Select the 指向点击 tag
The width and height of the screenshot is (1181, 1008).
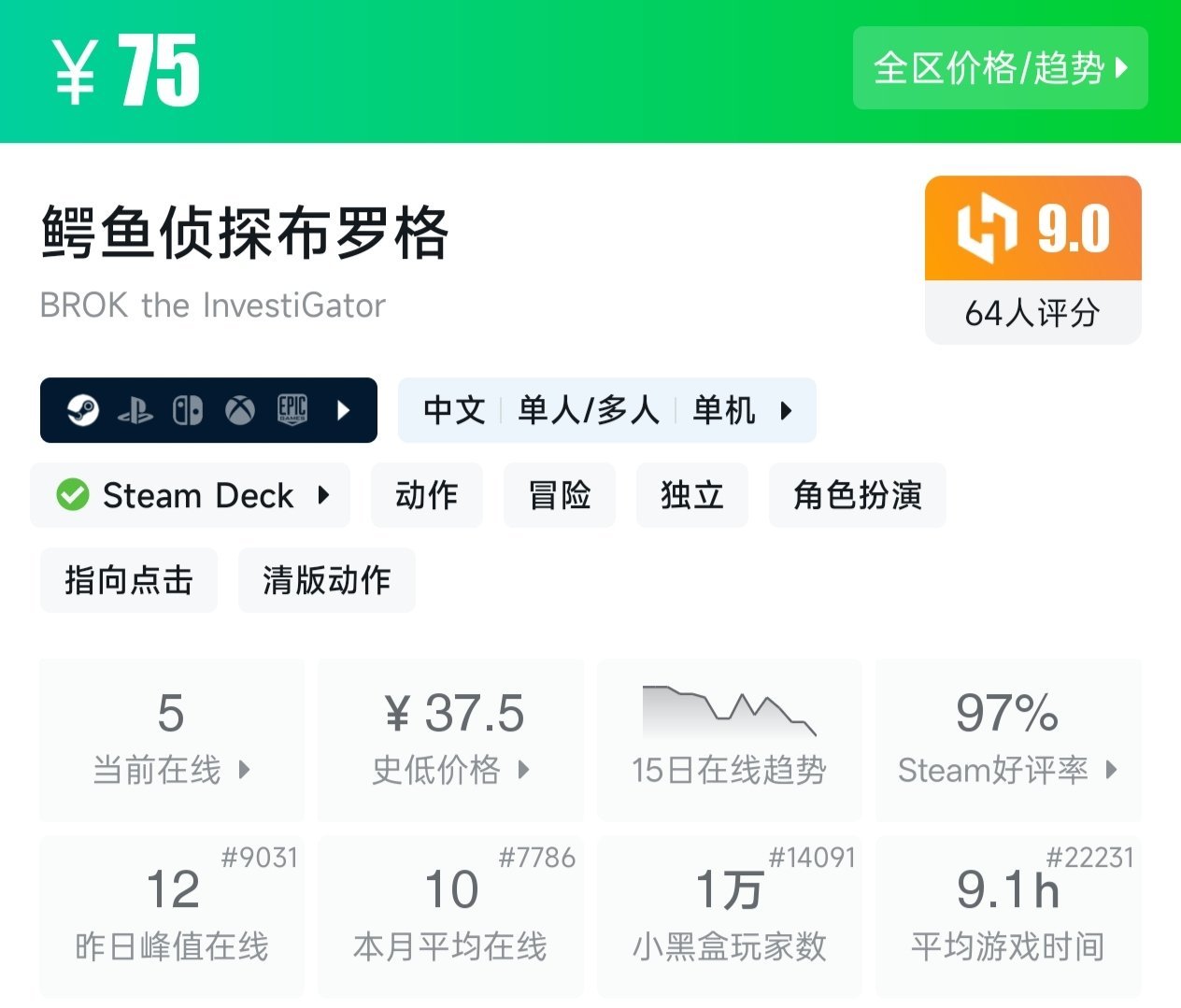129,580
